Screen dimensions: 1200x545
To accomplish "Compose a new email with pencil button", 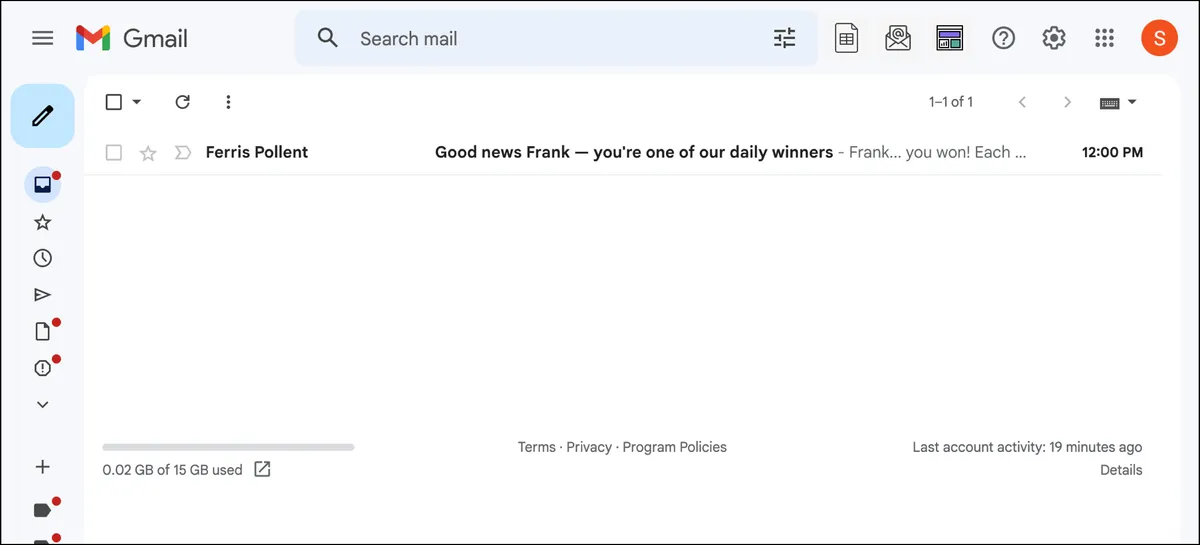I will point(42,116).
